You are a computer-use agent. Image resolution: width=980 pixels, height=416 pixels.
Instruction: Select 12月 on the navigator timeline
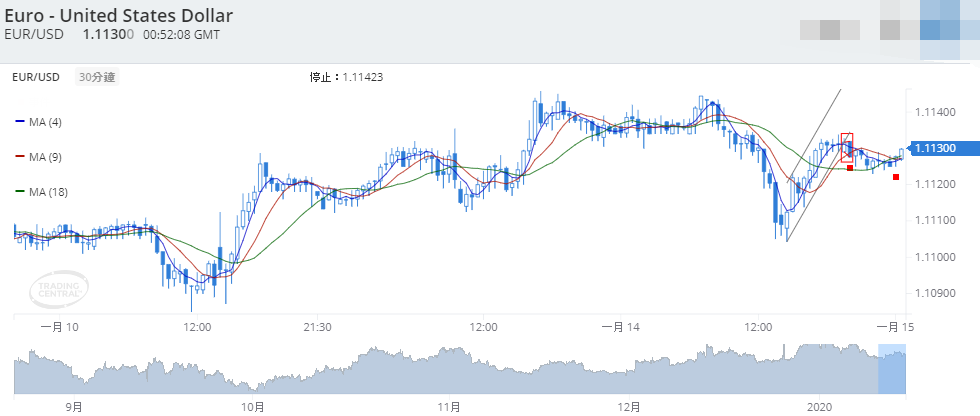[x=629, y=406]
